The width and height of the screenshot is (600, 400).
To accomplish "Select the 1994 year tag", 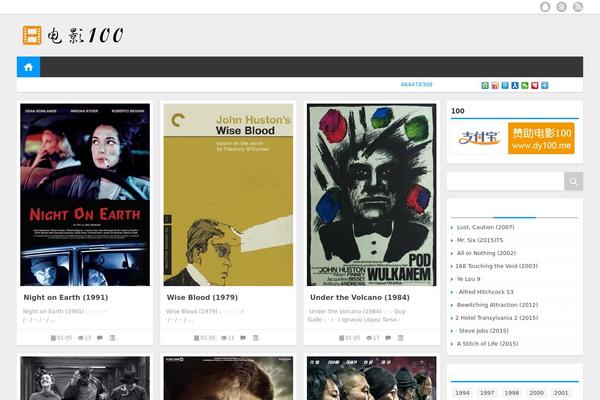I will (462, 393).
